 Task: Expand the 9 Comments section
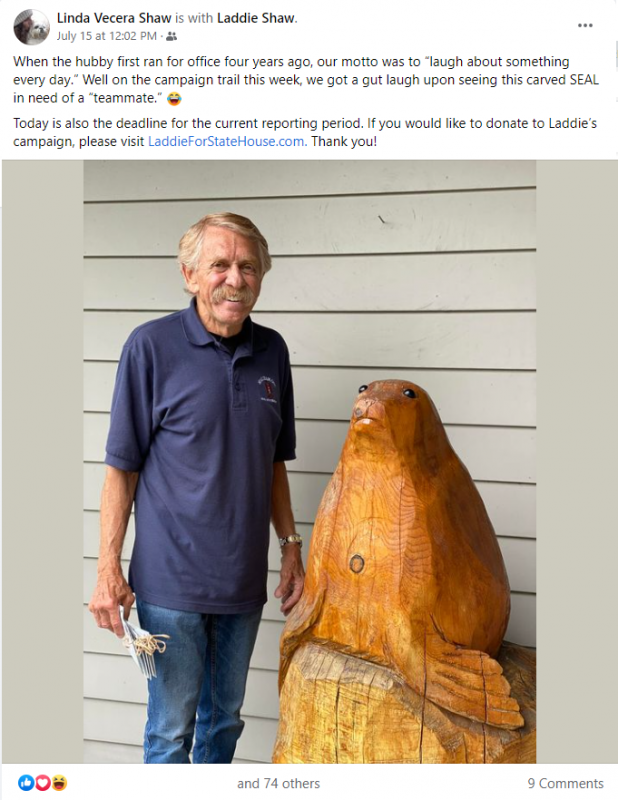[565, 783]
